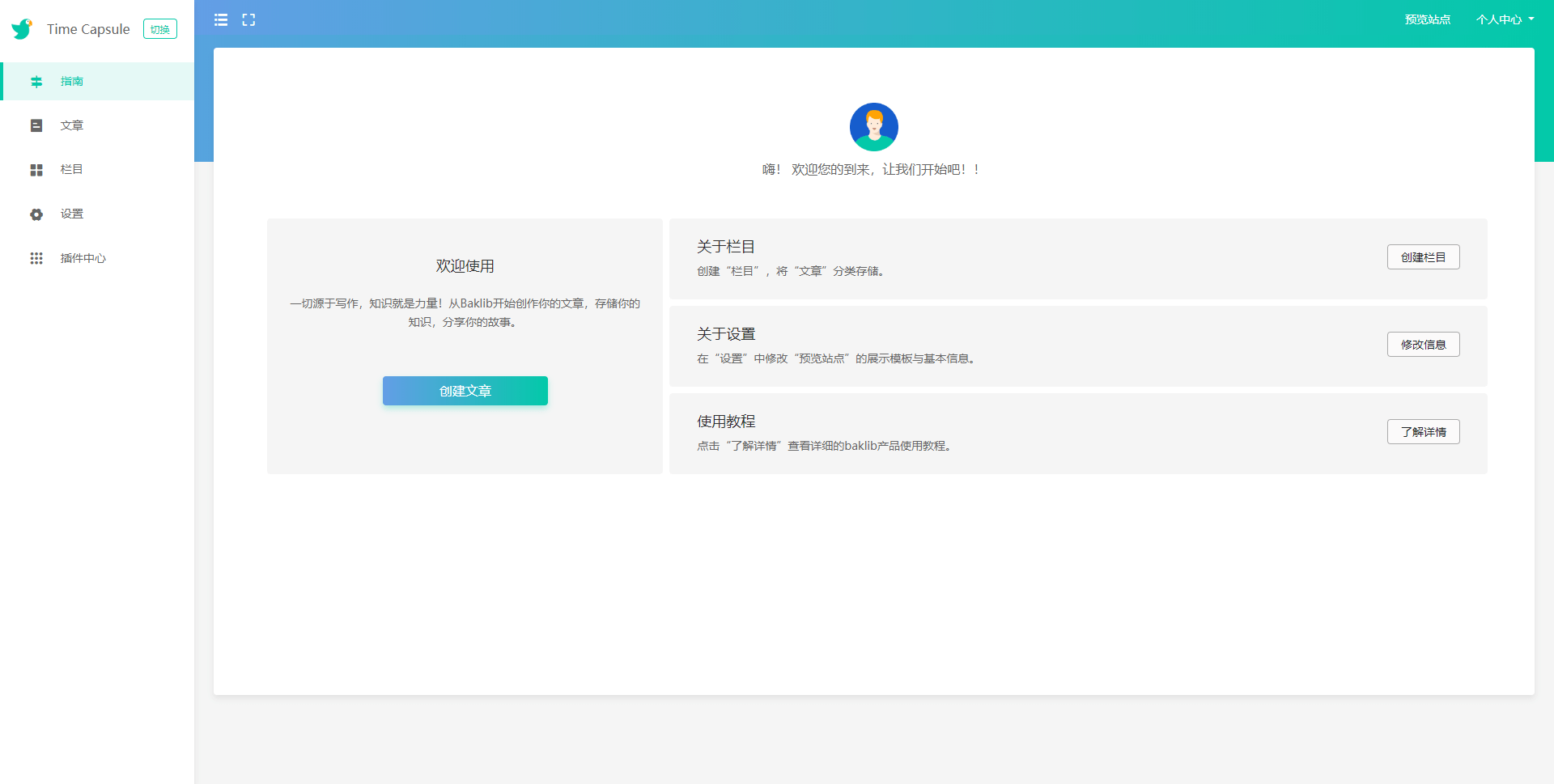Click the 了解详情 tutorial button

click(x=1423, y=432)
